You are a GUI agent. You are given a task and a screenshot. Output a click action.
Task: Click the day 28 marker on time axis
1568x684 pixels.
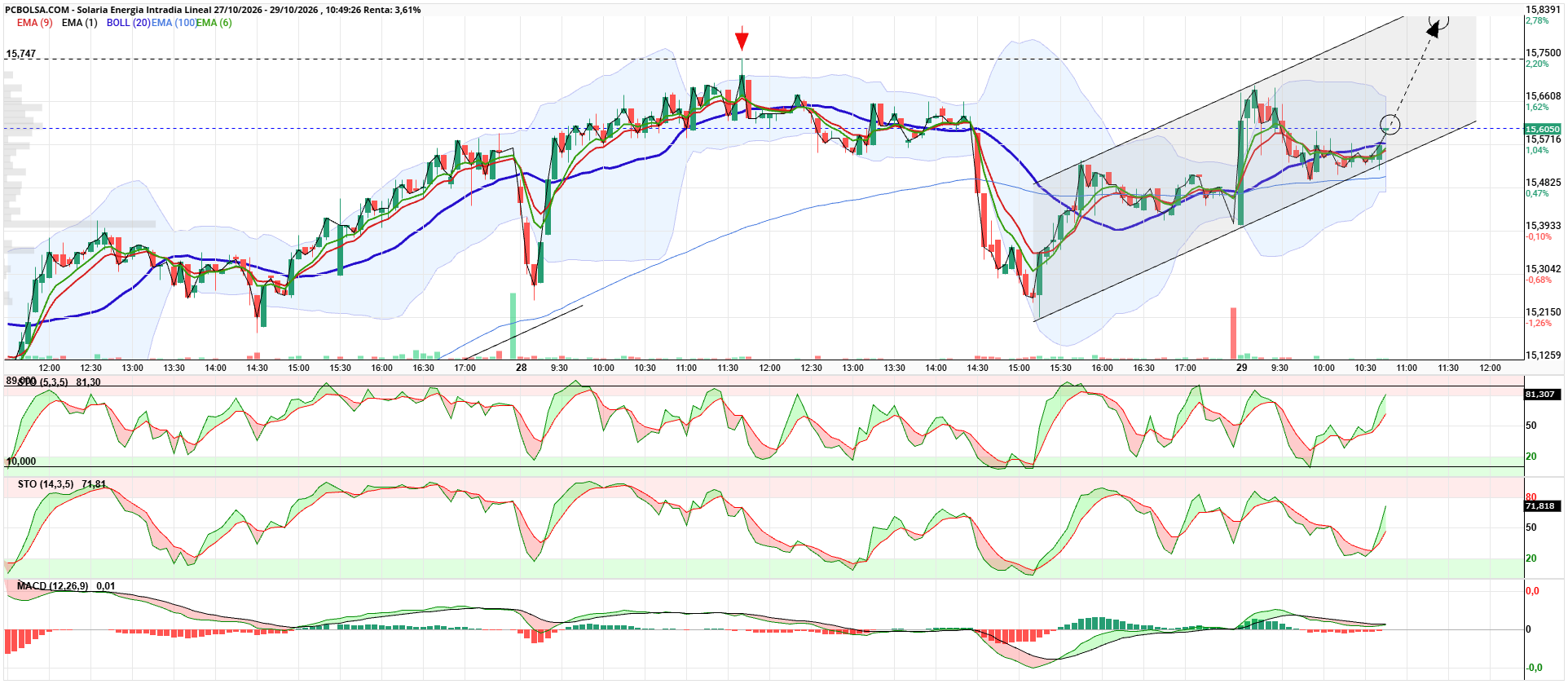(522, 368)
